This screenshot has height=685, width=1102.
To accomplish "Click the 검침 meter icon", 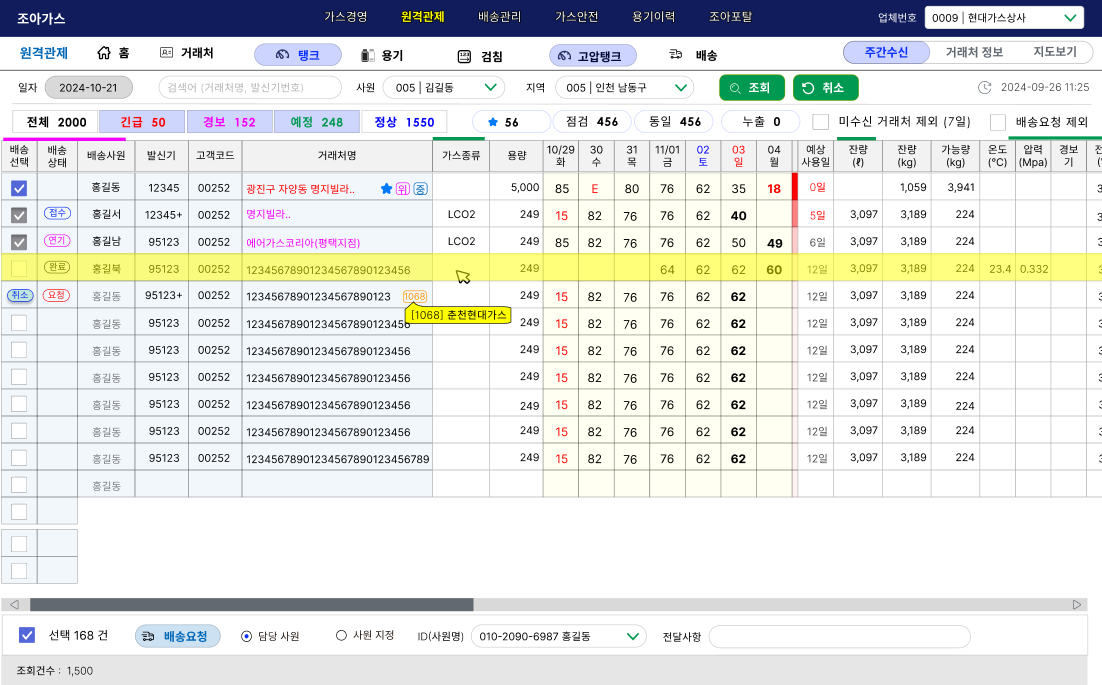I will [464, 56].
